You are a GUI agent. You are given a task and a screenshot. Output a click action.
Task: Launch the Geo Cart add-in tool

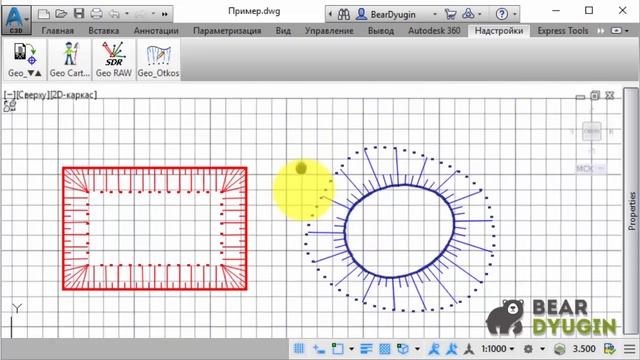coord(69,60)
